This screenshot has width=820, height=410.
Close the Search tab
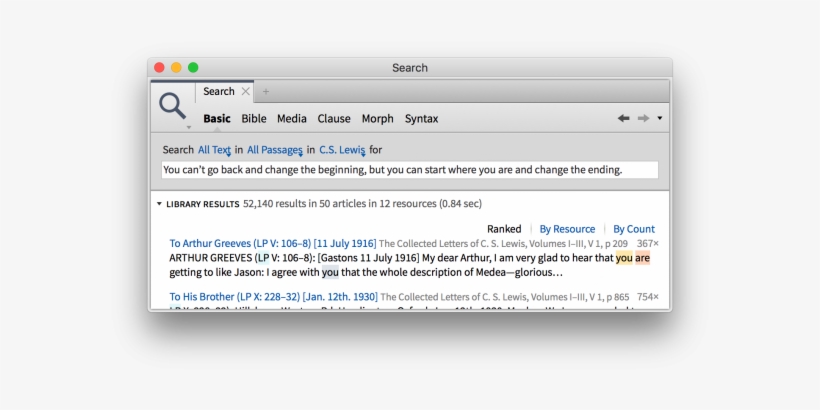point(245,92)
